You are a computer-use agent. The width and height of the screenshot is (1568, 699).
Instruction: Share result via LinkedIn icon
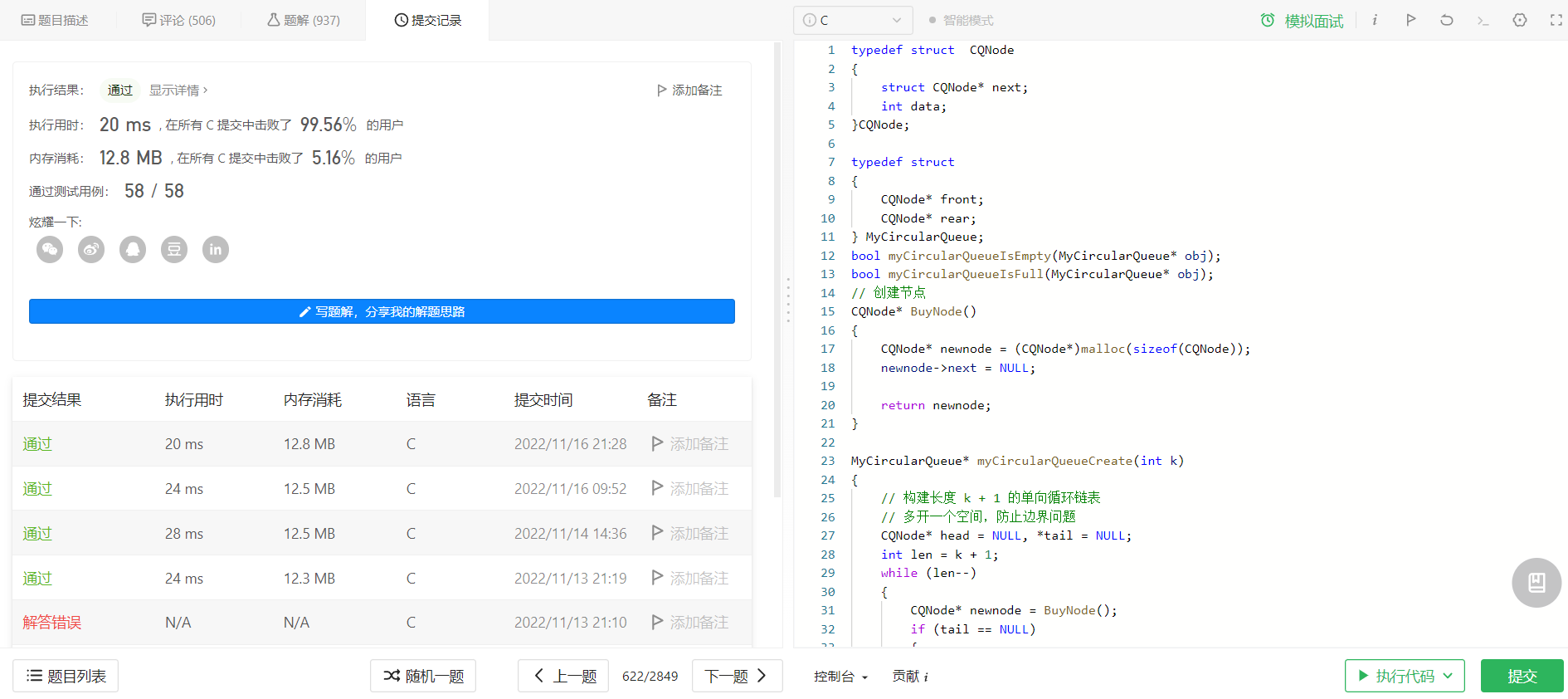pyautogui.click(x=216, y=249)
